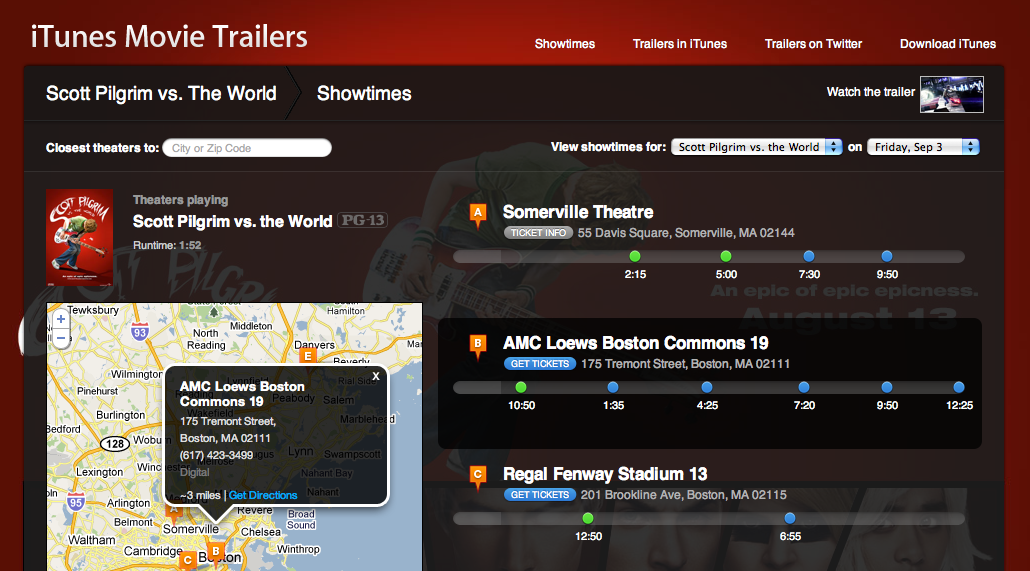The height and width of the screenshot is (571, 1030).
Task: Select the Showtimes breadcrumb heading
Action: click(x=364, y=93)
